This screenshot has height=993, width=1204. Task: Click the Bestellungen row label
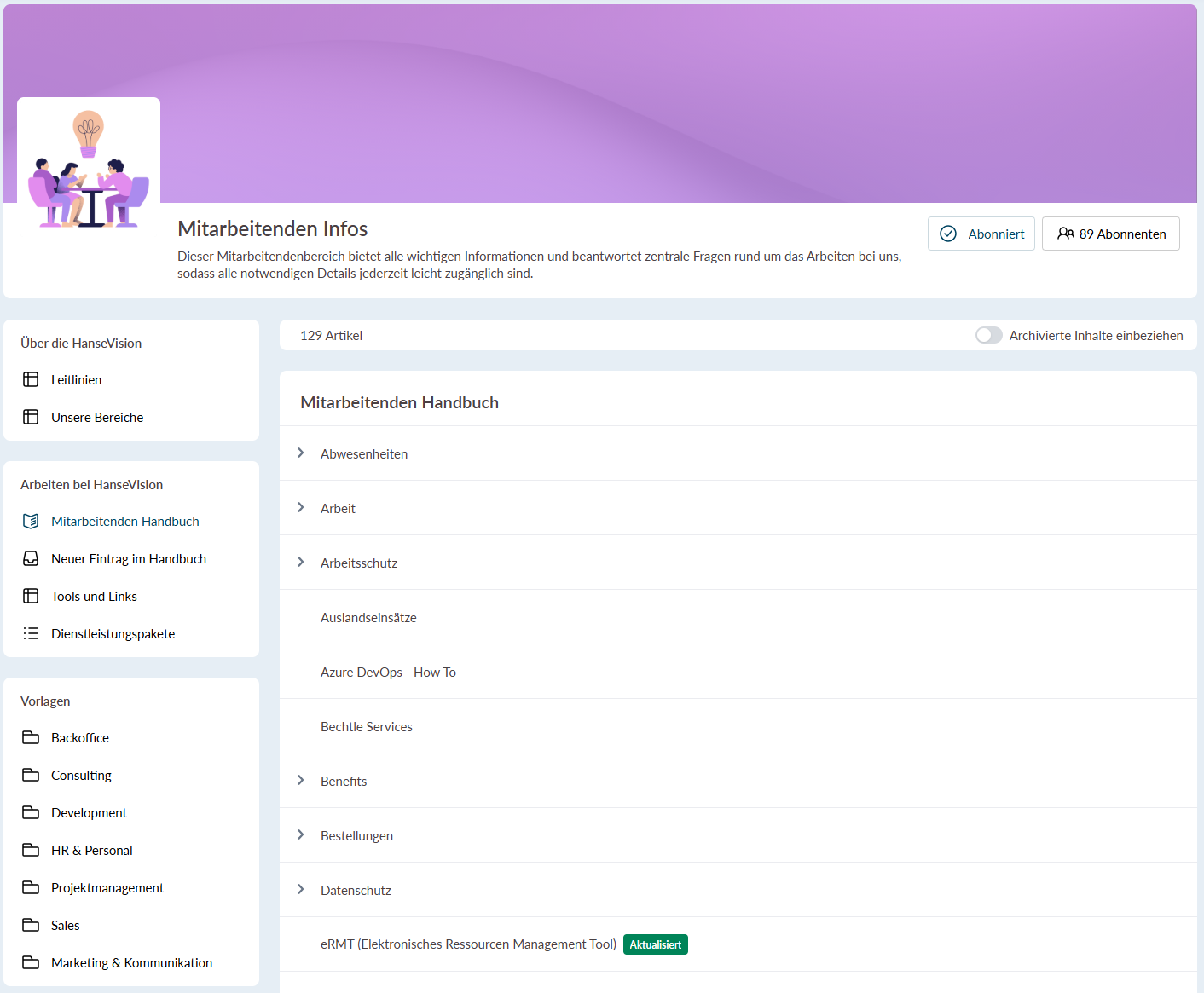click(x=356, y=835)
